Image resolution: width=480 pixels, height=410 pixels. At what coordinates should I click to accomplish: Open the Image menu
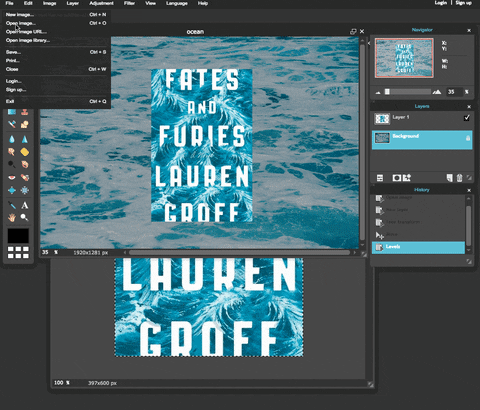click(49, 3)
